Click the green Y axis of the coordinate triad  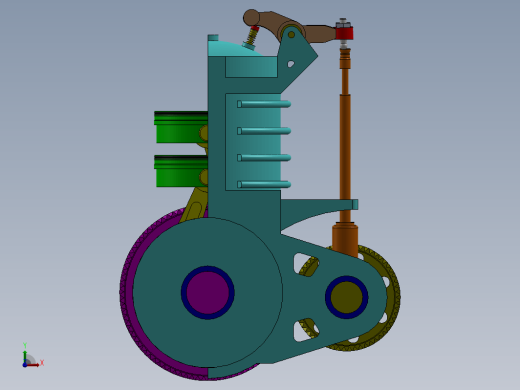coord(25,357)
